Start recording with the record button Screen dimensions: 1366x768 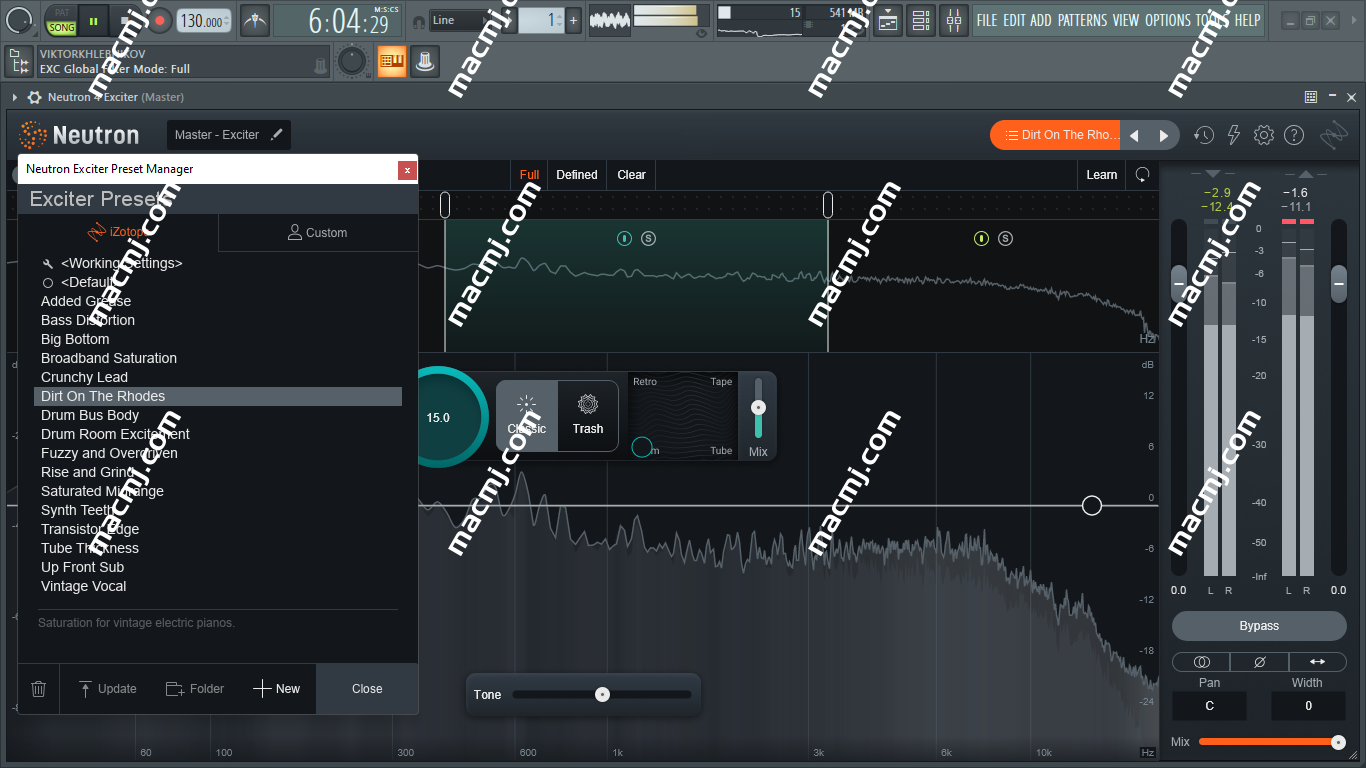pos(158,20)
